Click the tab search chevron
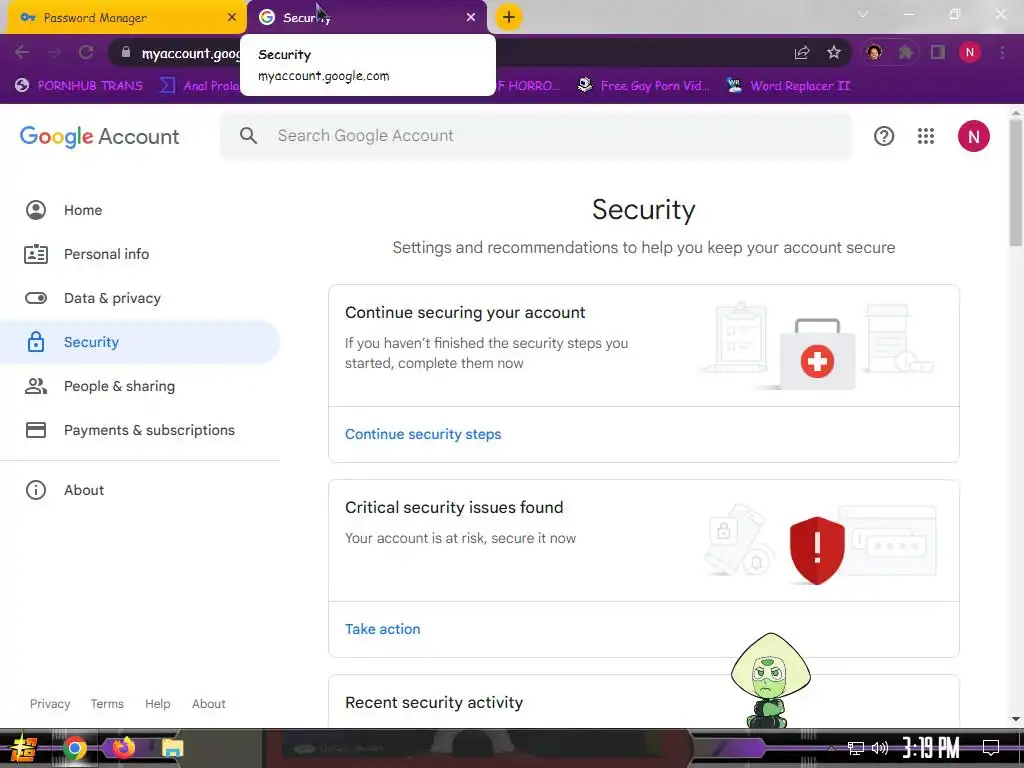The width and height of the screenshot is (1024, 768). [x=863, y=14]
